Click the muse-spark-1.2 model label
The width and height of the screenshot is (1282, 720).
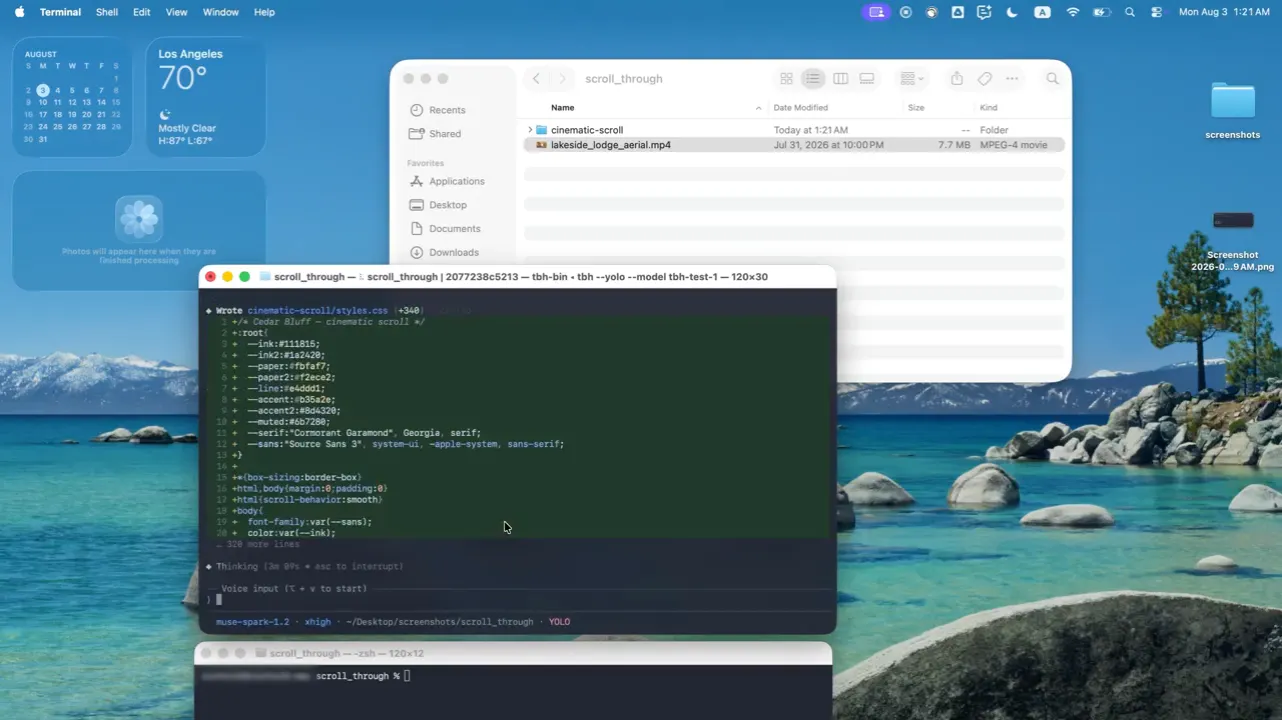252,622
